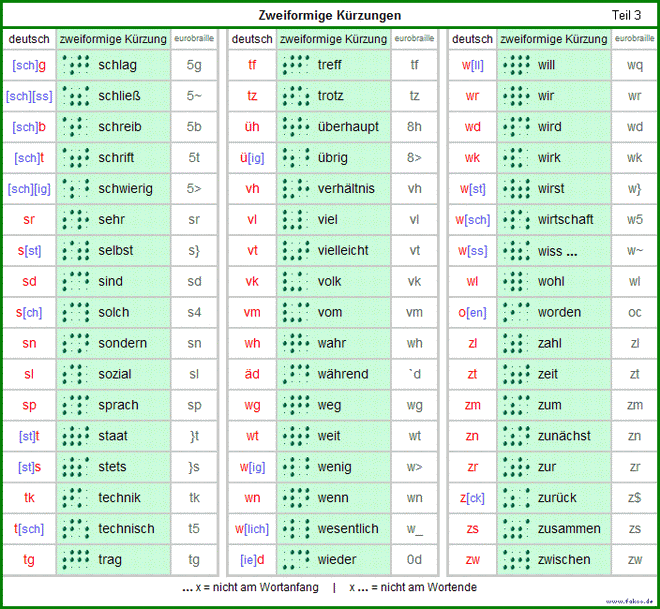Select the word 'zwischen'
Viewport: 660px width, 609px height.
[564, 560]
